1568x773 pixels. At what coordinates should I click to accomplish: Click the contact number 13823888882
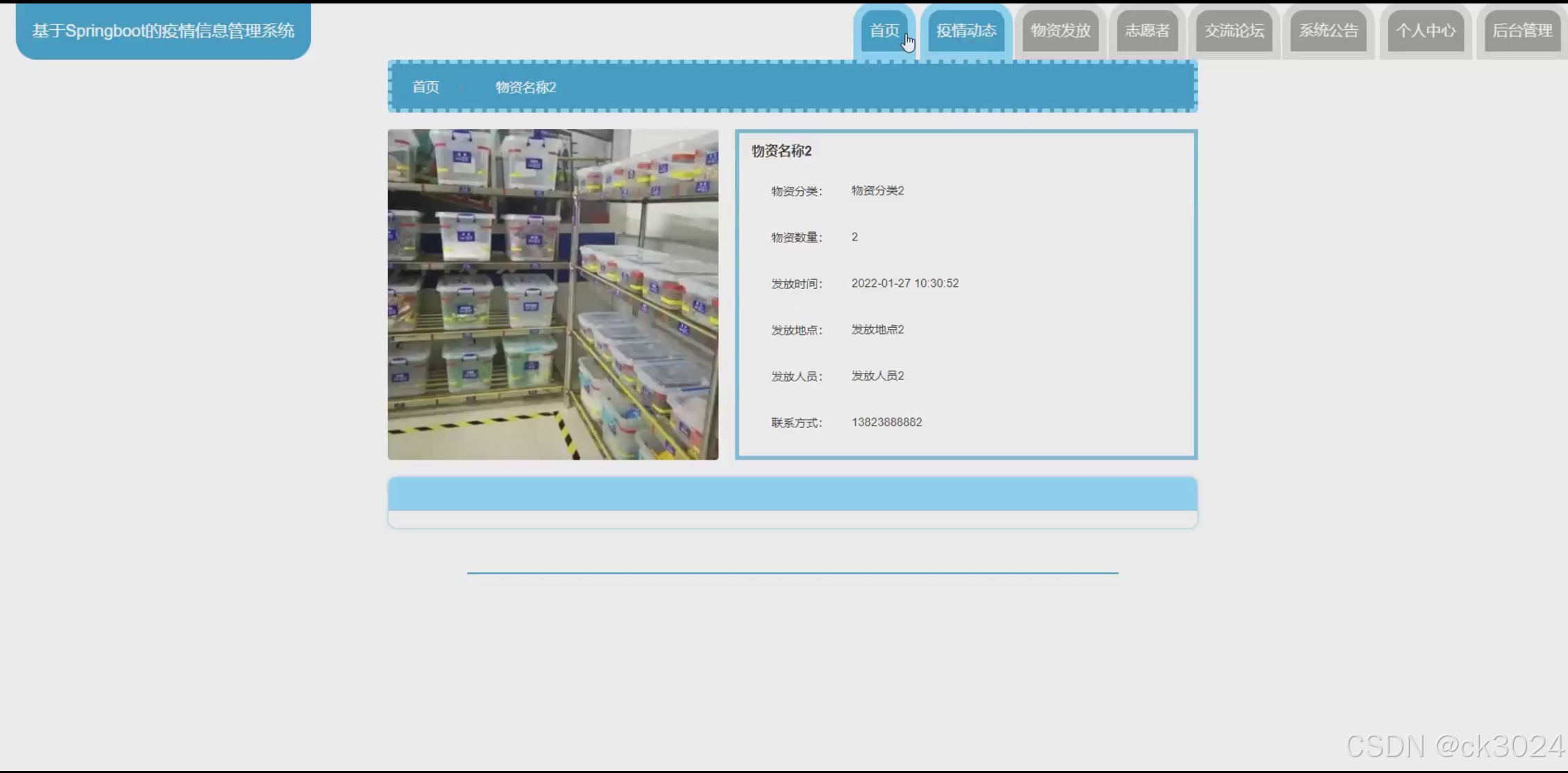coord(886,422)
